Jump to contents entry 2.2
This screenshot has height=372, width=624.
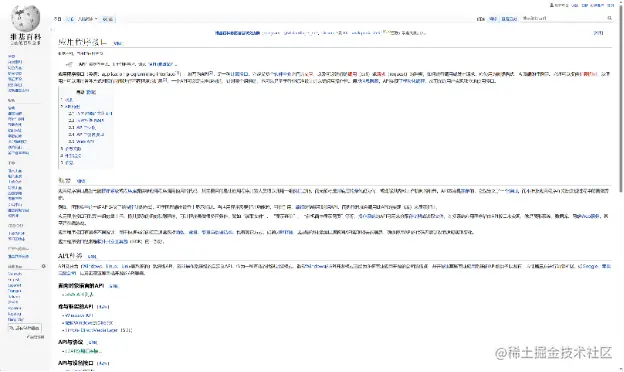(x=86, y=120)
